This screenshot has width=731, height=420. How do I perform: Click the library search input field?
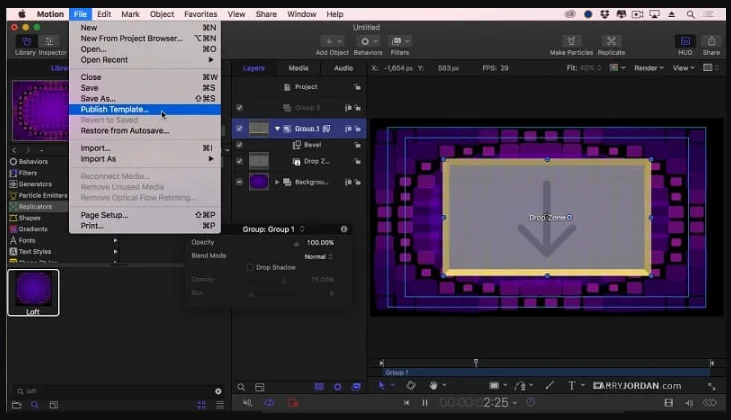[x=117, y=391]
